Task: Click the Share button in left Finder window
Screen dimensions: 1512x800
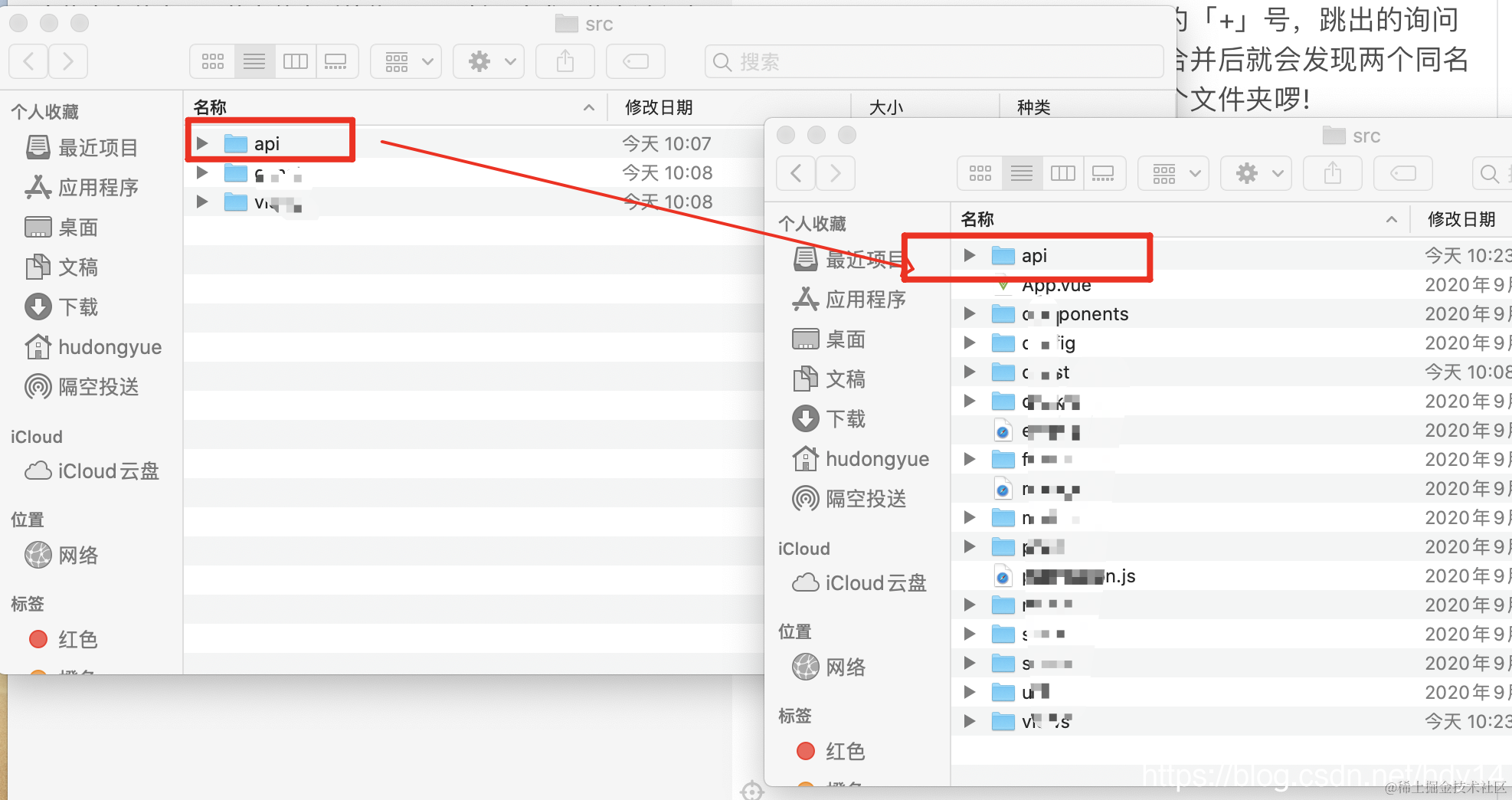Action: pos(565,61)
